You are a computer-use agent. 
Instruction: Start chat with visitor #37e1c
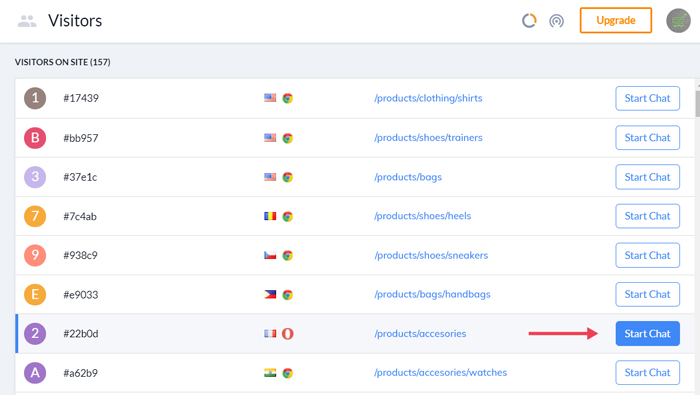[647, 177]
